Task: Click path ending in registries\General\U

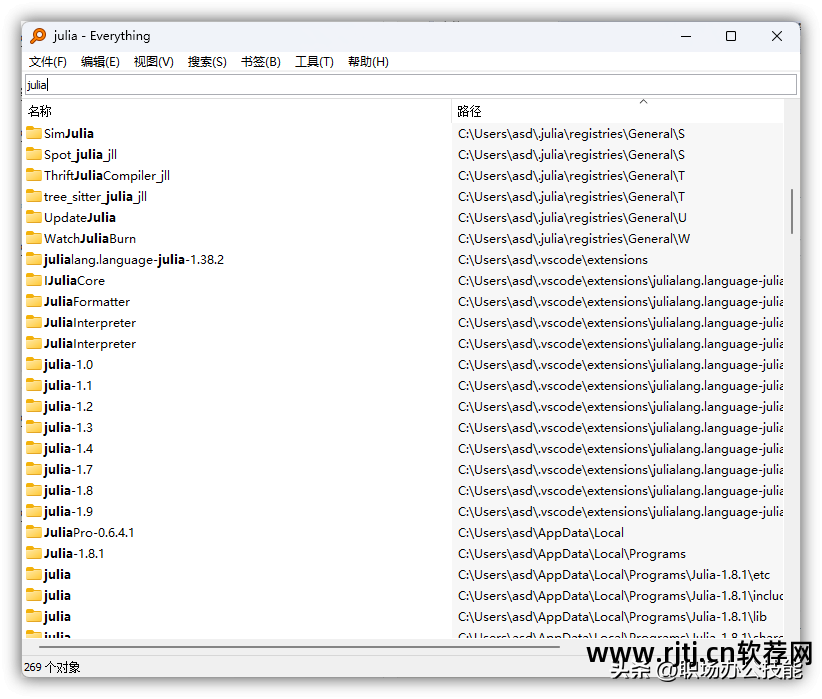Action: coord(572,218)
